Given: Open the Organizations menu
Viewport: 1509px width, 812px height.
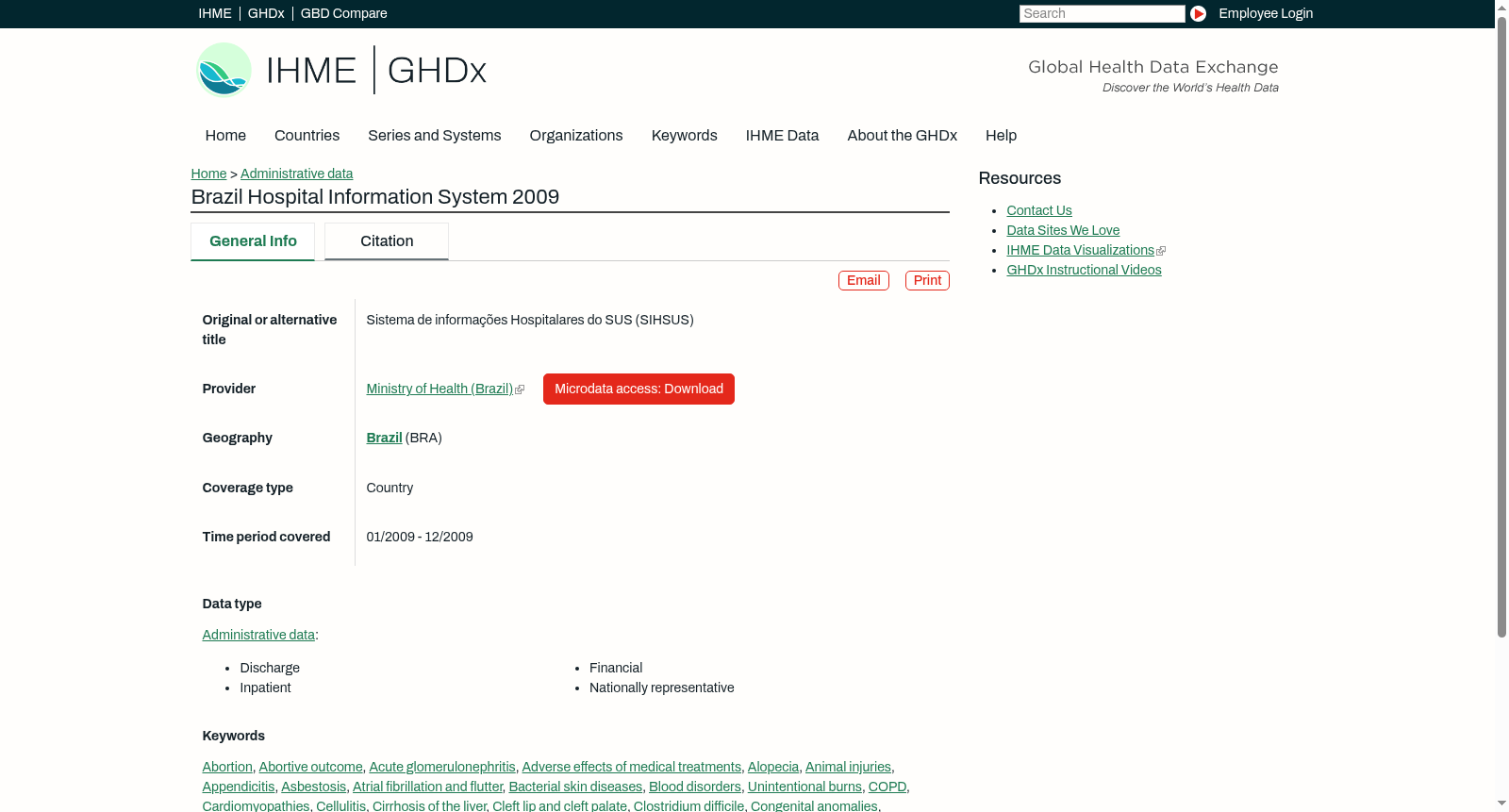Looking at the screenshot, I should (576, 136).
